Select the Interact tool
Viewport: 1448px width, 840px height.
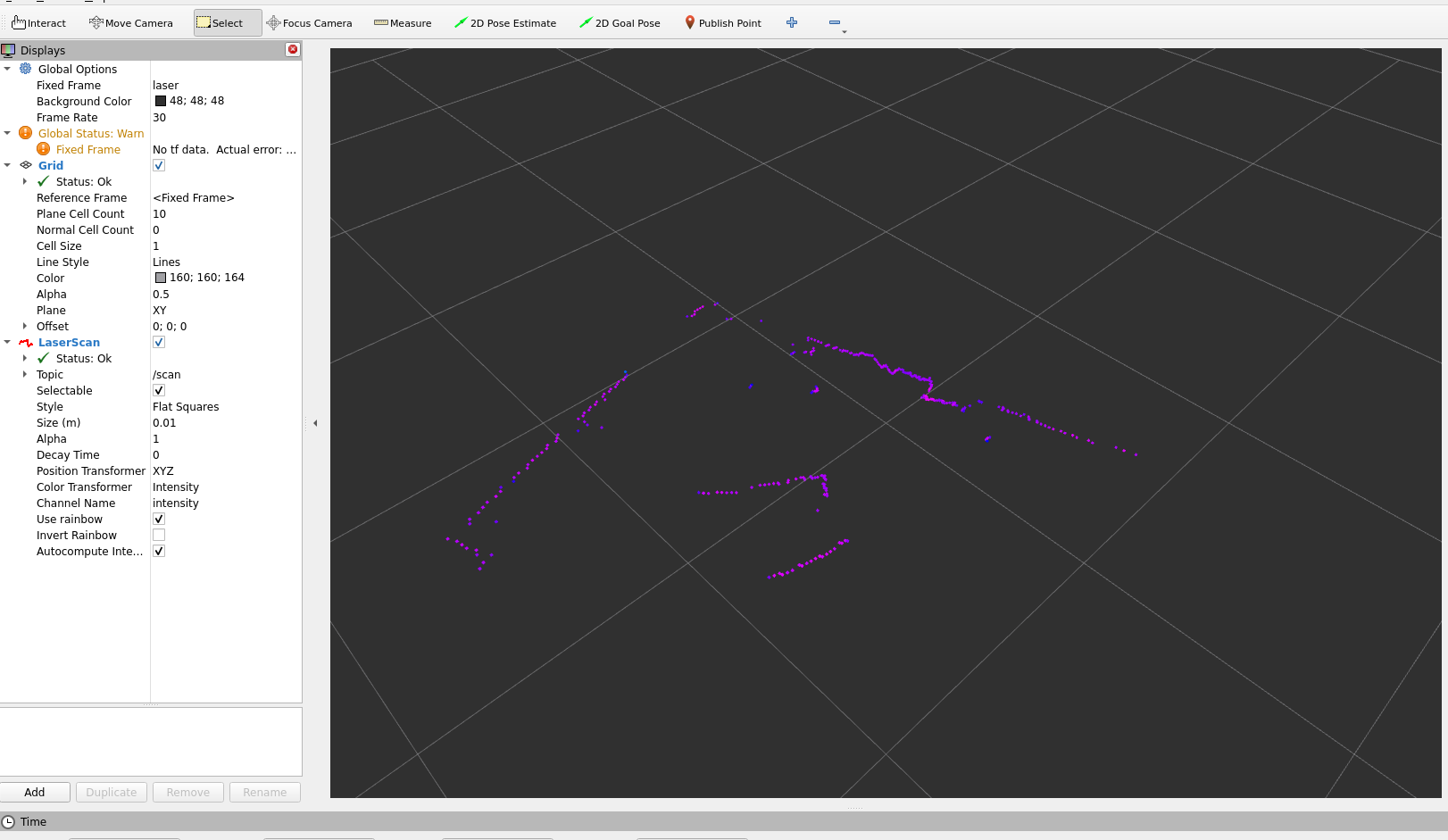(x=38, y=22)
